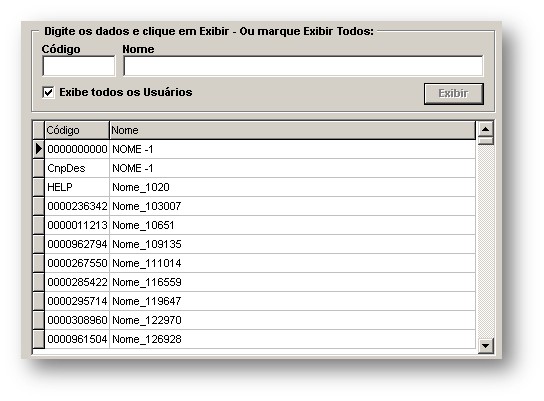Click the scroll up arrow of the grid
Screen dimensions: 544x401
(x=485, y=130)
